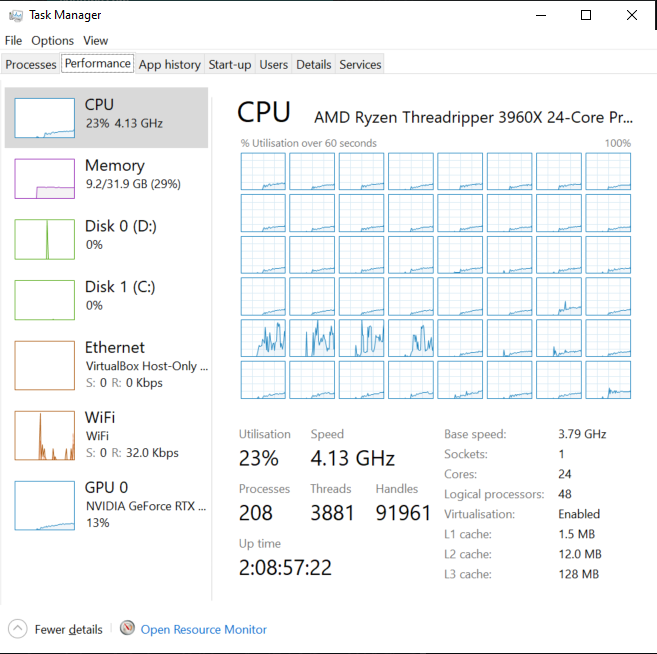Click the Virtualisation value Enabled

[579, 514]
